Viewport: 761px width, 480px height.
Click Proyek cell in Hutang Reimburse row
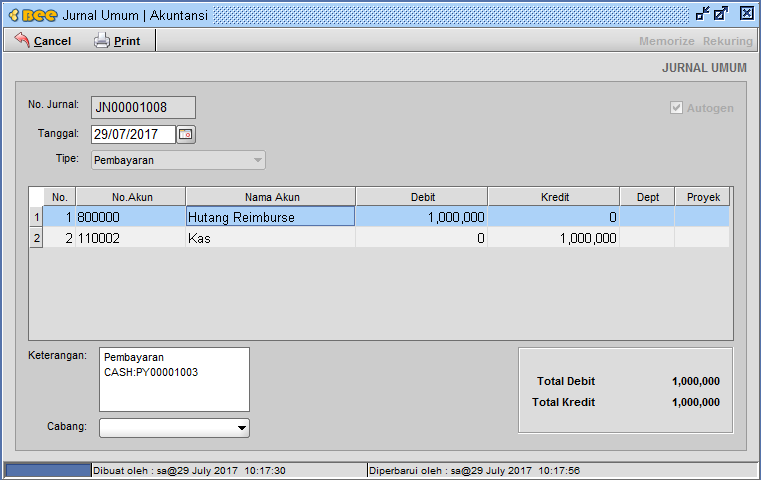702,216
